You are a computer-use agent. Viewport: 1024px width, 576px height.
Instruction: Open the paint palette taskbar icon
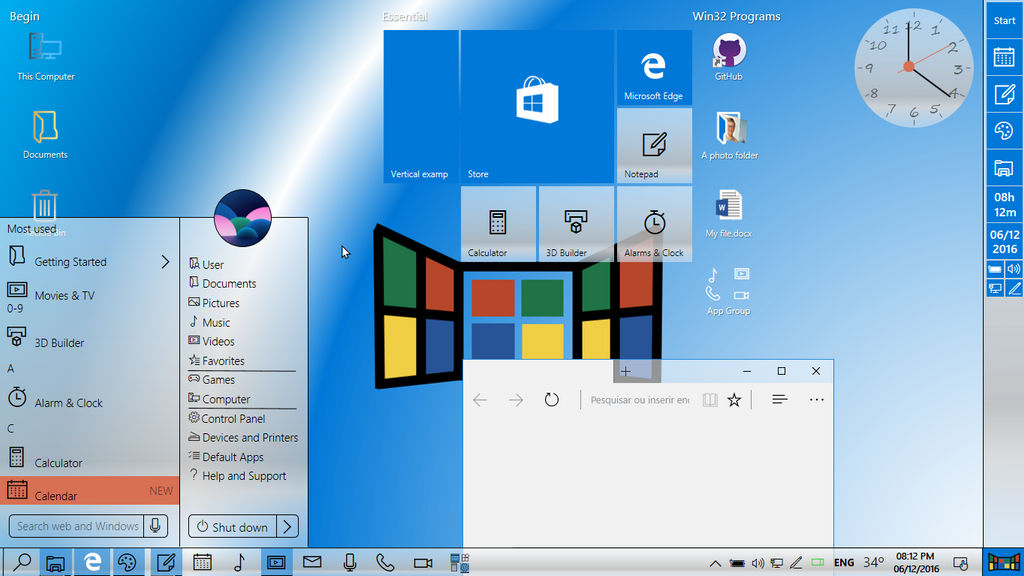point(127,562)
